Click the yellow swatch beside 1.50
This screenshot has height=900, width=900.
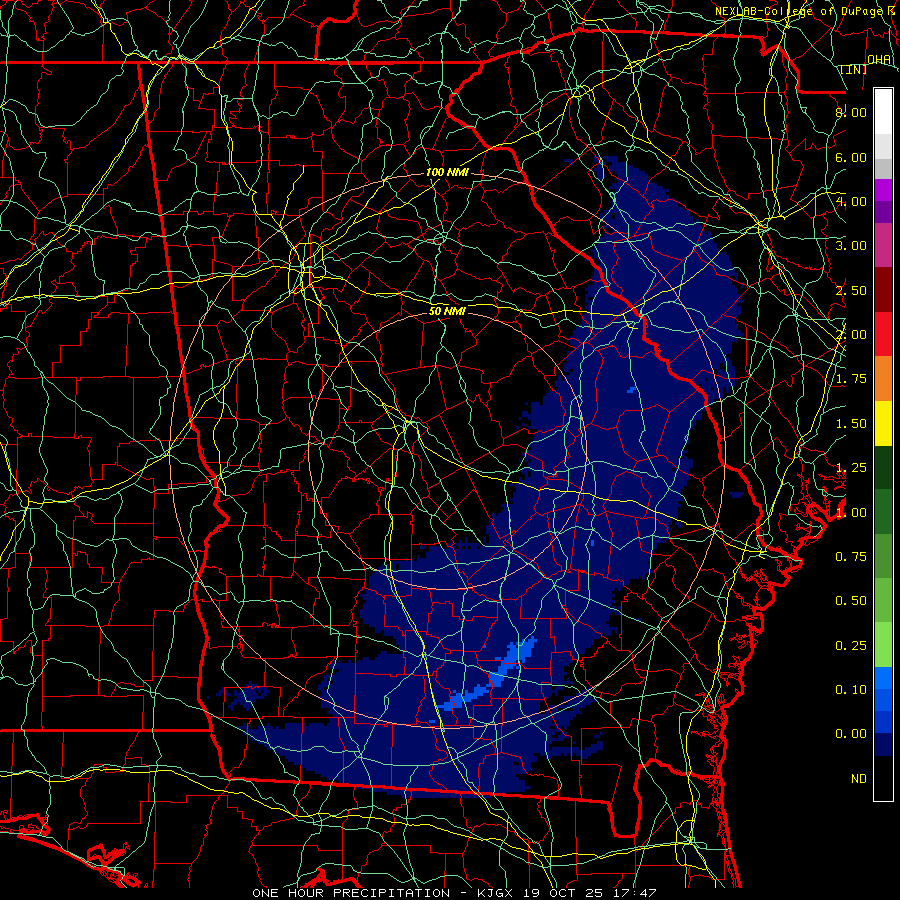883,423
